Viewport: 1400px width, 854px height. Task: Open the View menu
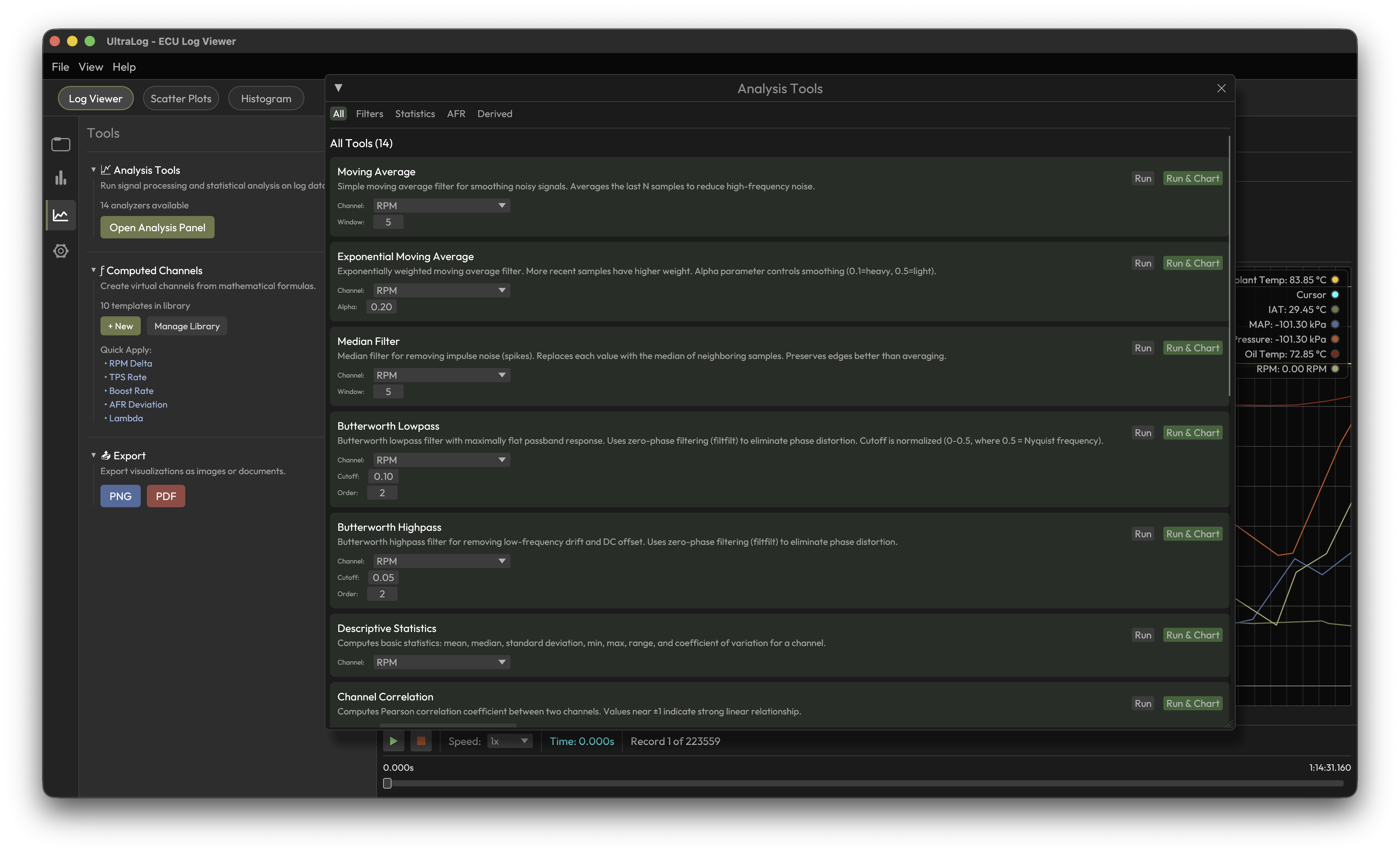90,67
